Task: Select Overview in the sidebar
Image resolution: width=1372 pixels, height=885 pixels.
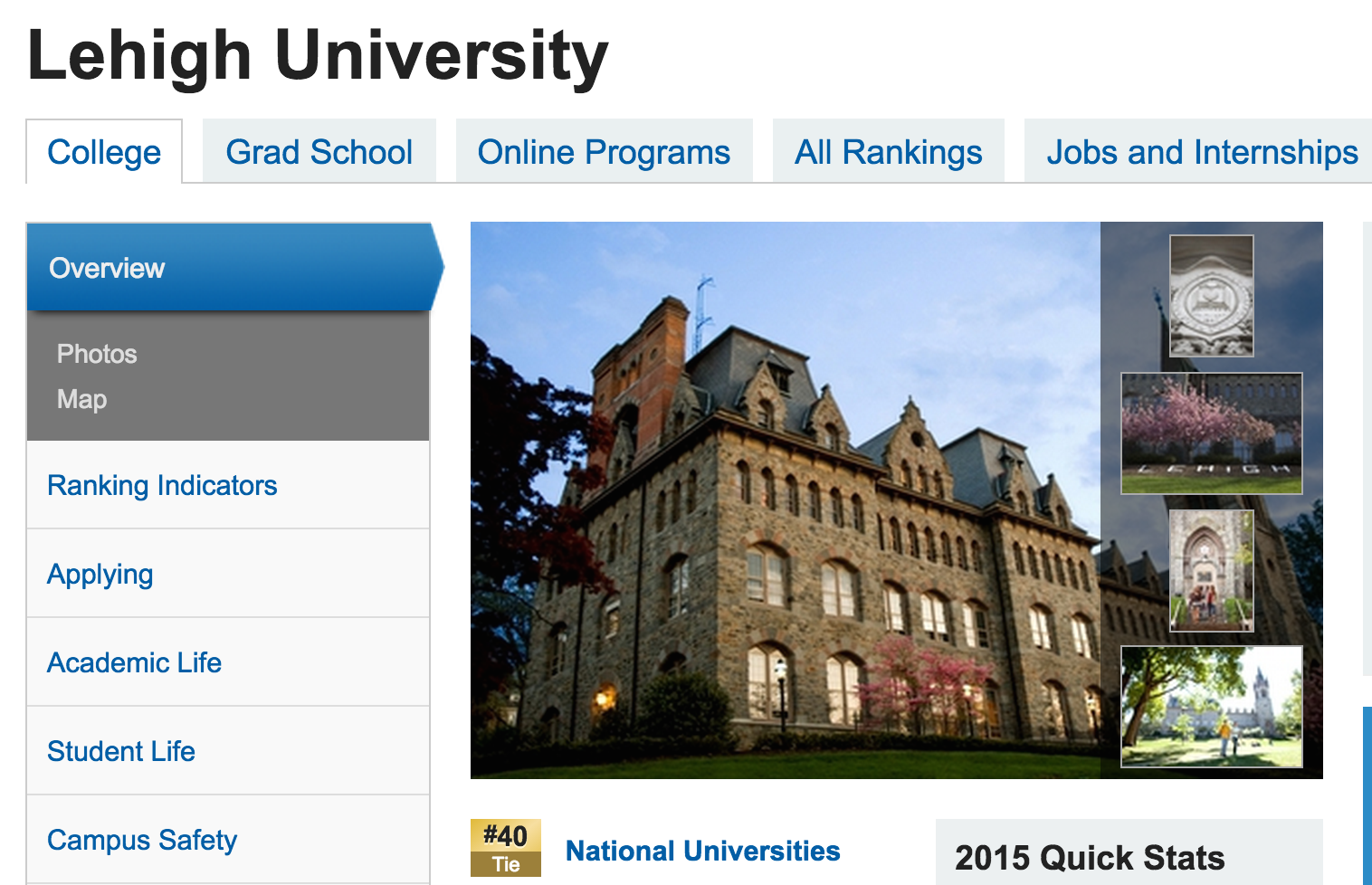Action: click(x=233, y=268)
